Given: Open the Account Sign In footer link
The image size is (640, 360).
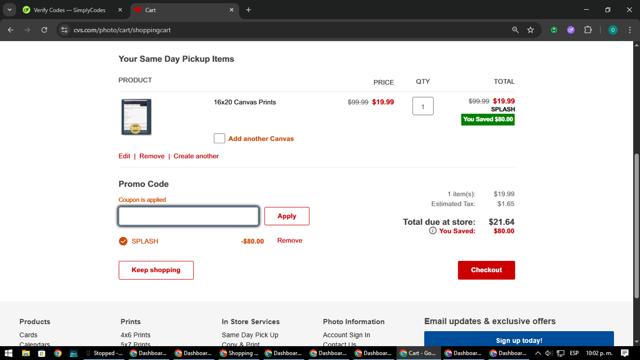Looking at the screenshot, I should [347, 335].
